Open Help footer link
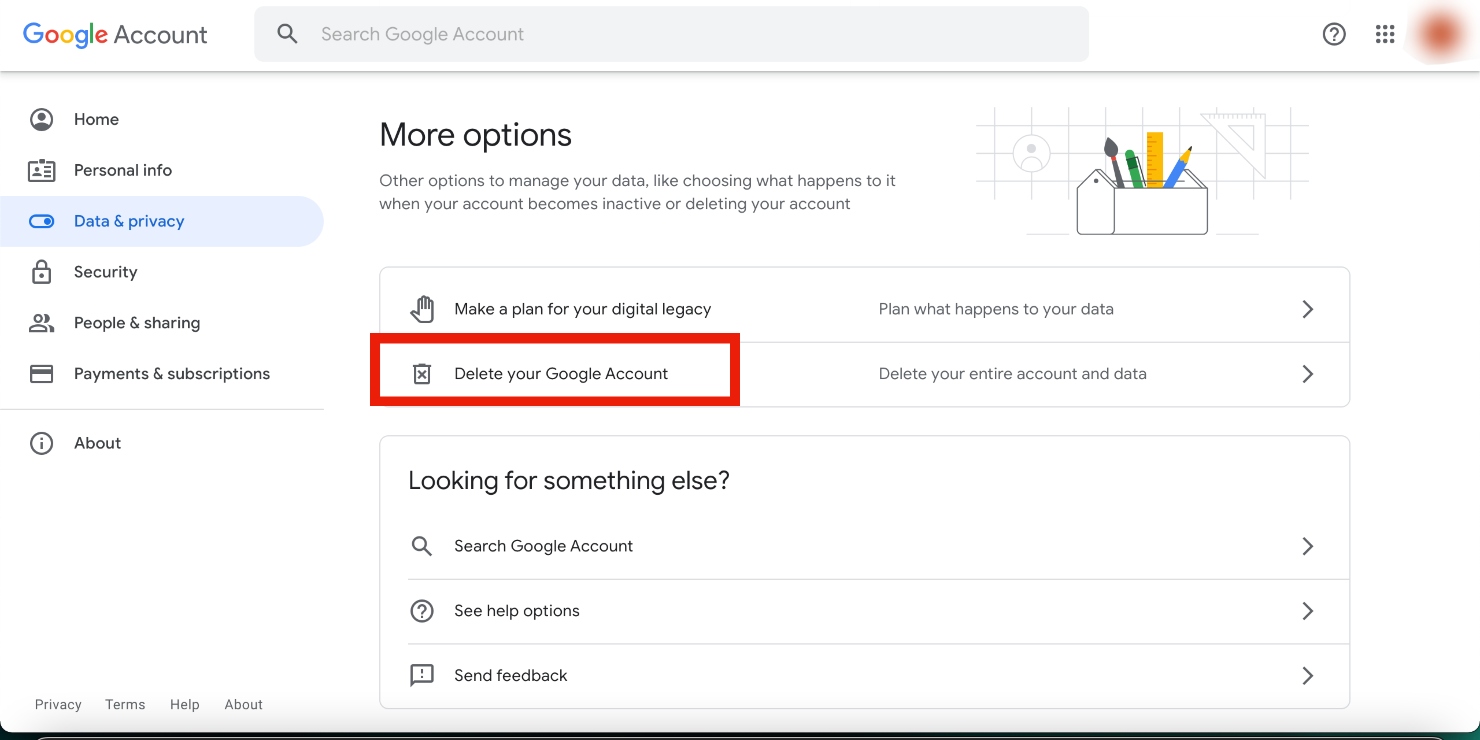 point(185,704)
